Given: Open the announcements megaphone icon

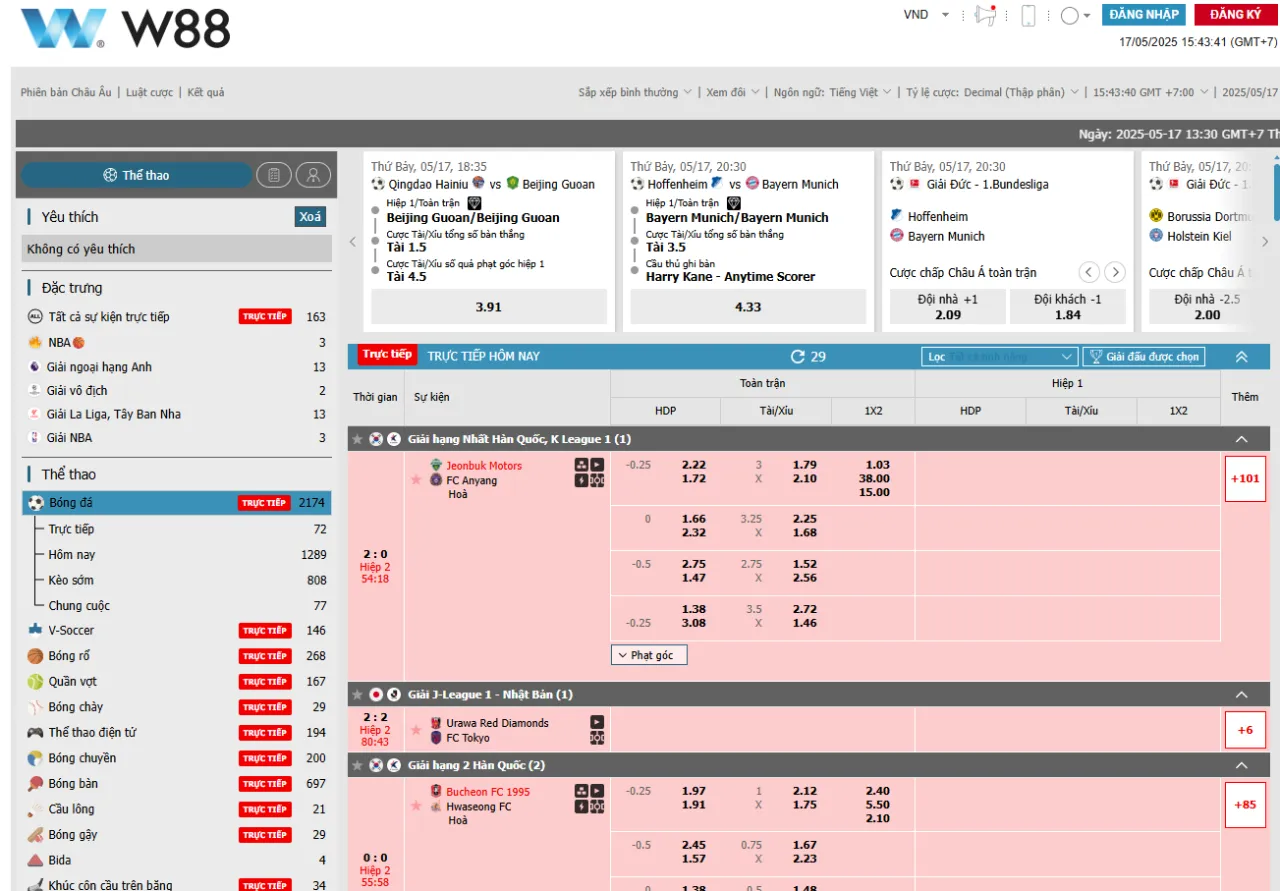Looking at the screenshot, I should click(985, 15).
